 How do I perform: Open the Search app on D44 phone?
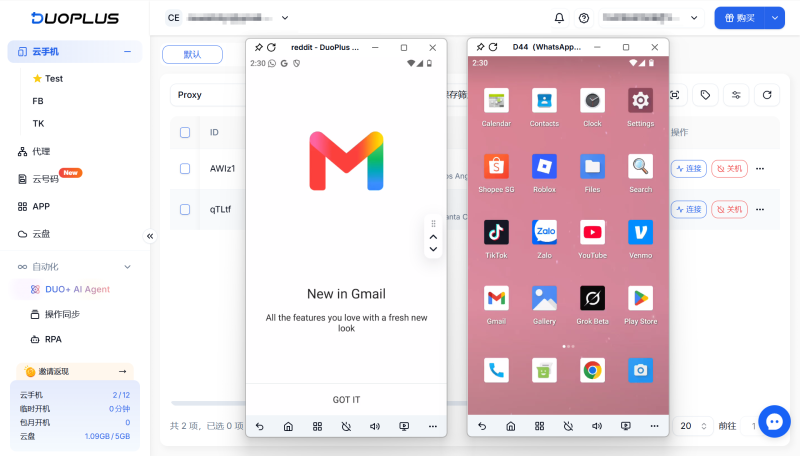click(x=640, y=167)
